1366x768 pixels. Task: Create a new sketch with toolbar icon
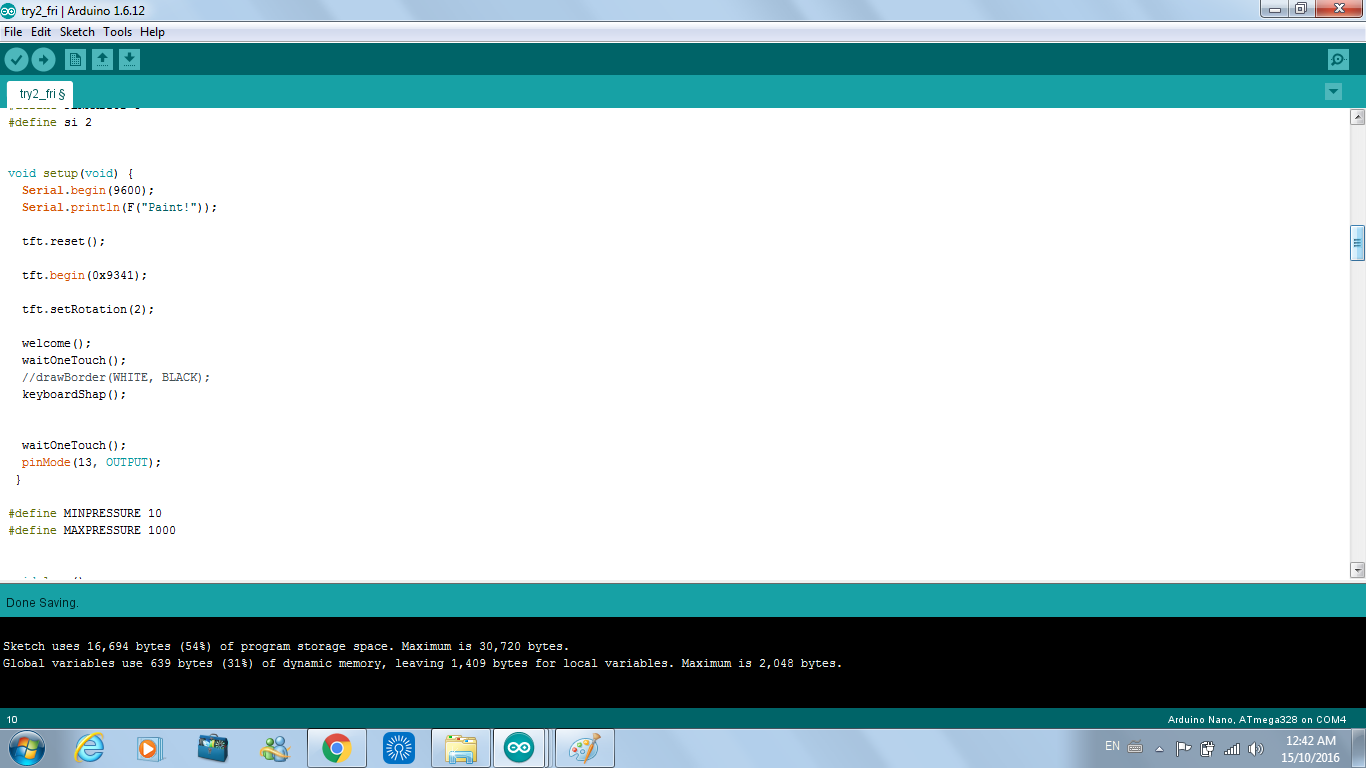coord(75,60)
